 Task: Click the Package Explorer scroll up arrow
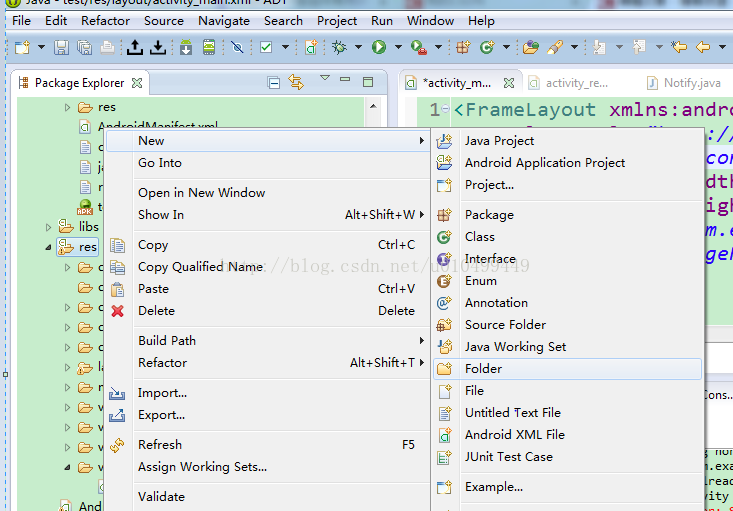coord(373,107)
